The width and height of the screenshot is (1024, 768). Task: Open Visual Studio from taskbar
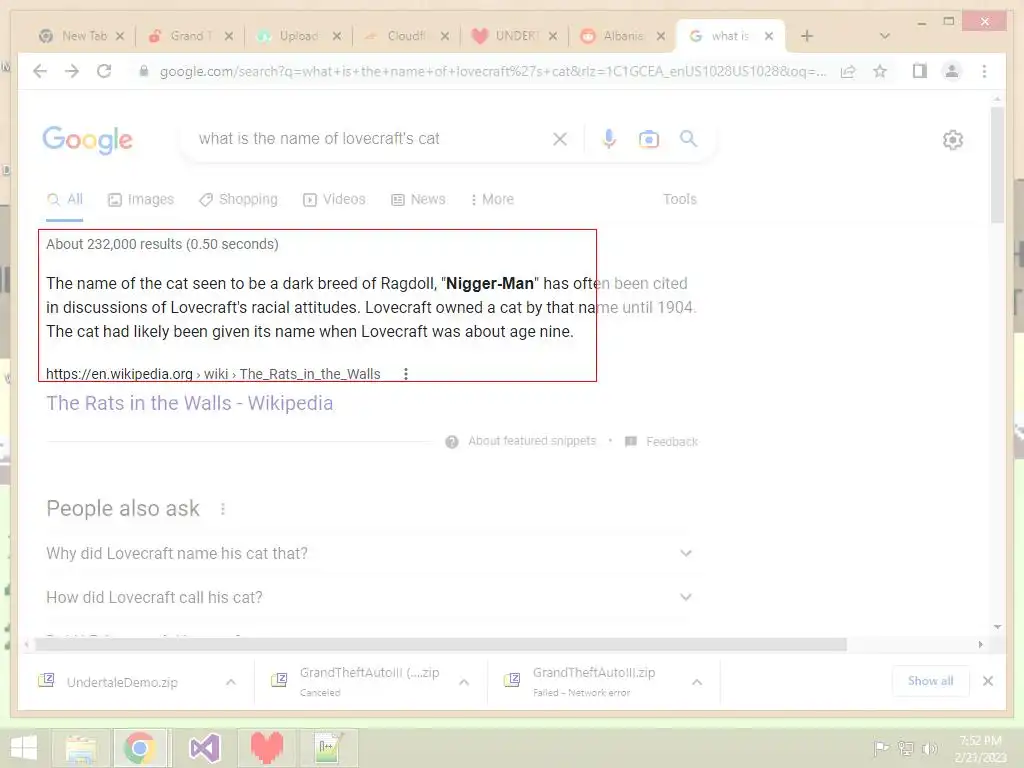(x=204, y=748)
